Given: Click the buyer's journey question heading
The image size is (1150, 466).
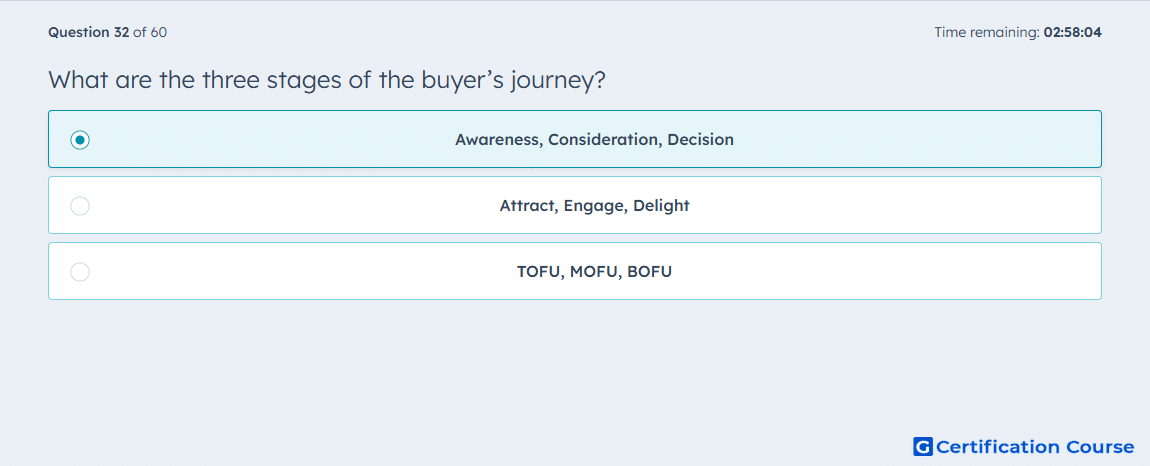Looking at the screenshot, I should [x=327, y=79].
